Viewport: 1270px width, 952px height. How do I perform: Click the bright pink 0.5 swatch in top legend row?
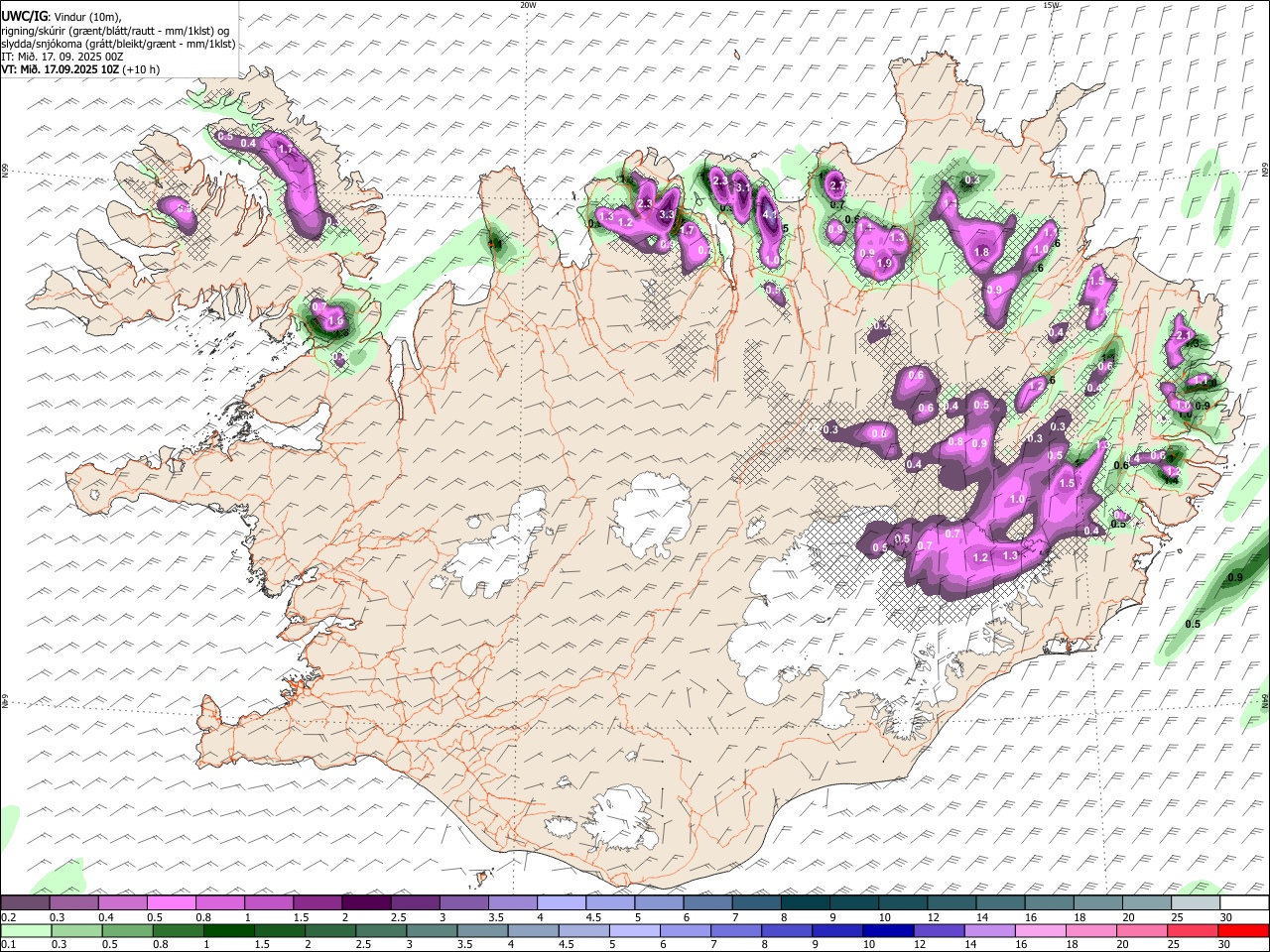(x=171, y=903)
